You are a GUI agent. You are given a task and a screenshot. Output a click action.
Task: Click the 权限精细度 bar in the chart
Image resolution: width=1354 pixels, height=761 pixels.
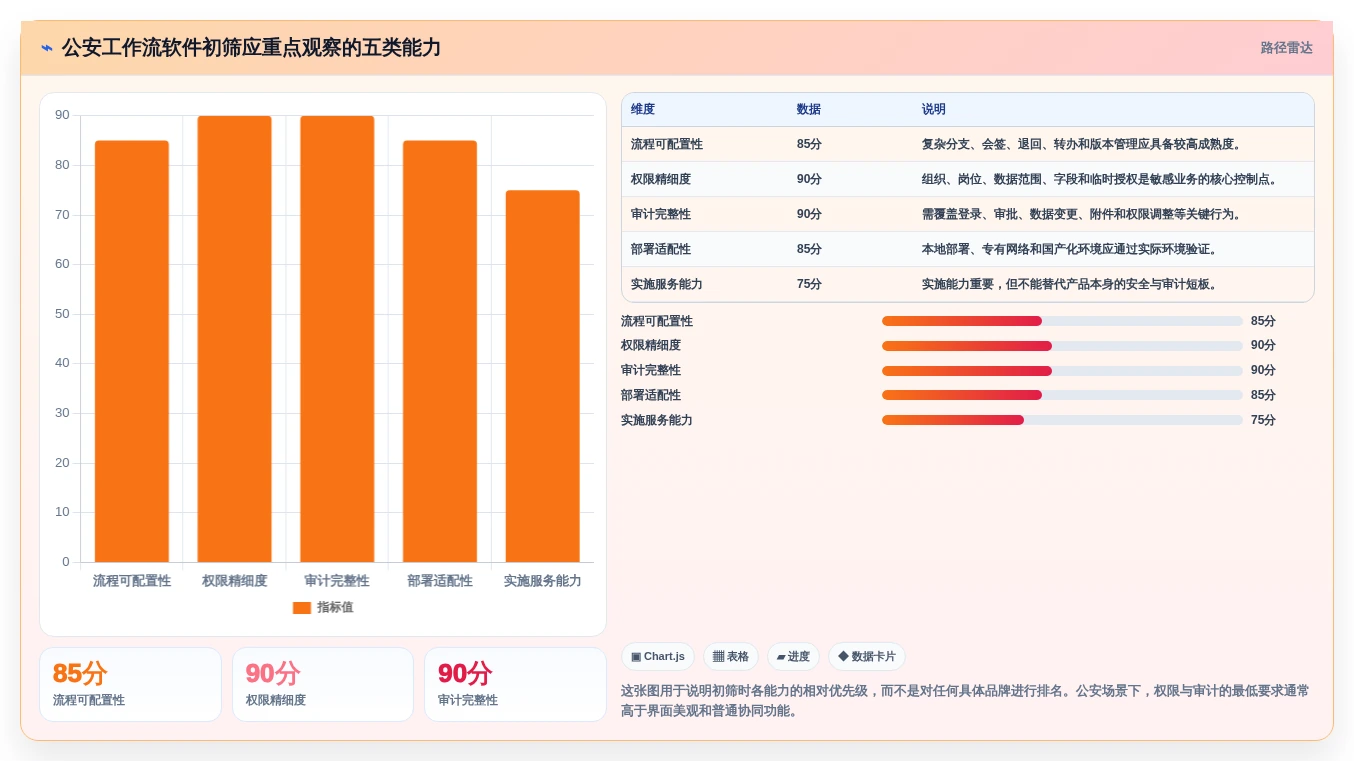pyautogui.click(x=234, y=339)
